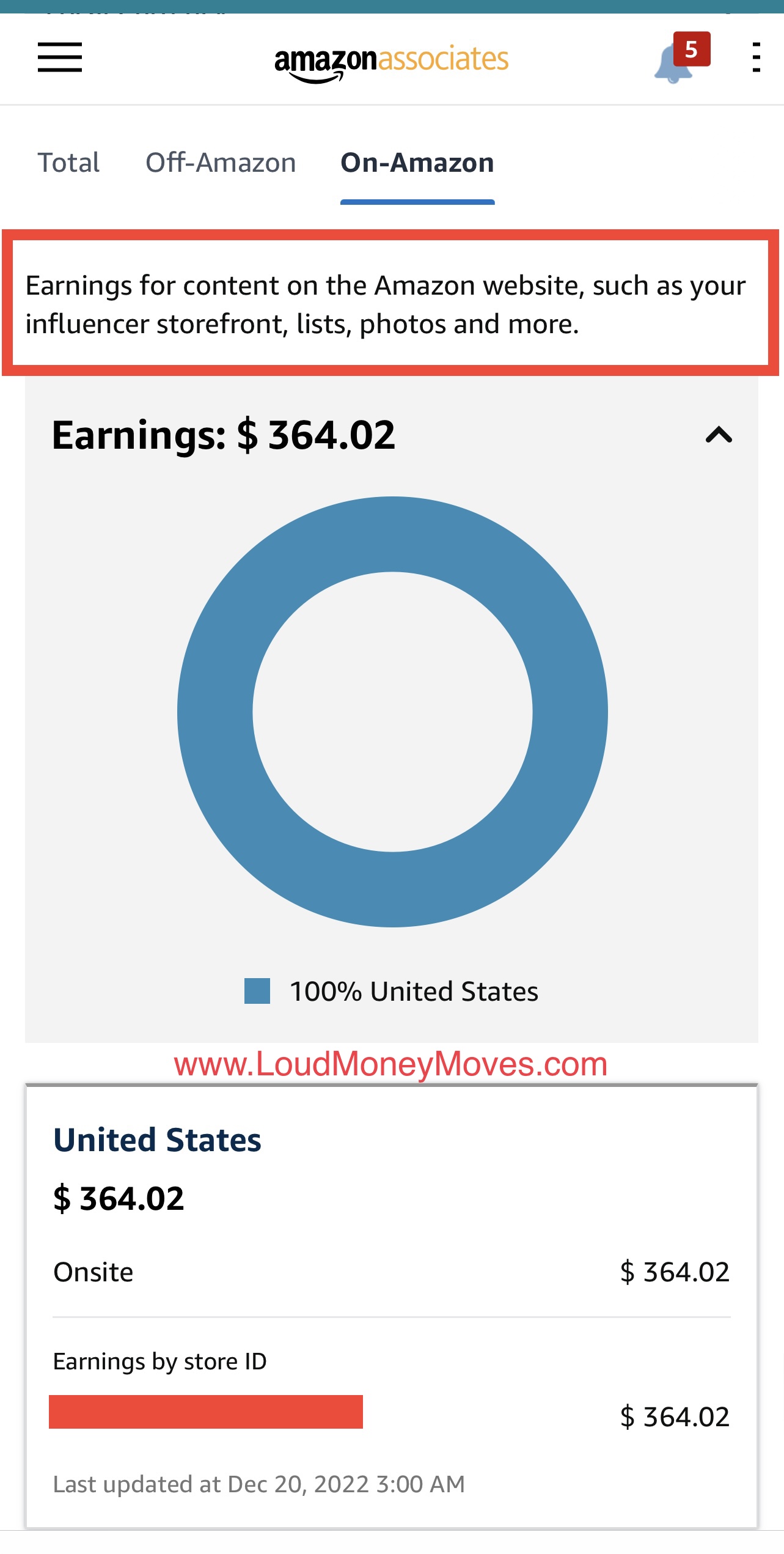
Task: Select the United States legend marker
Action: pyautogui.click(x=257, y=991)
